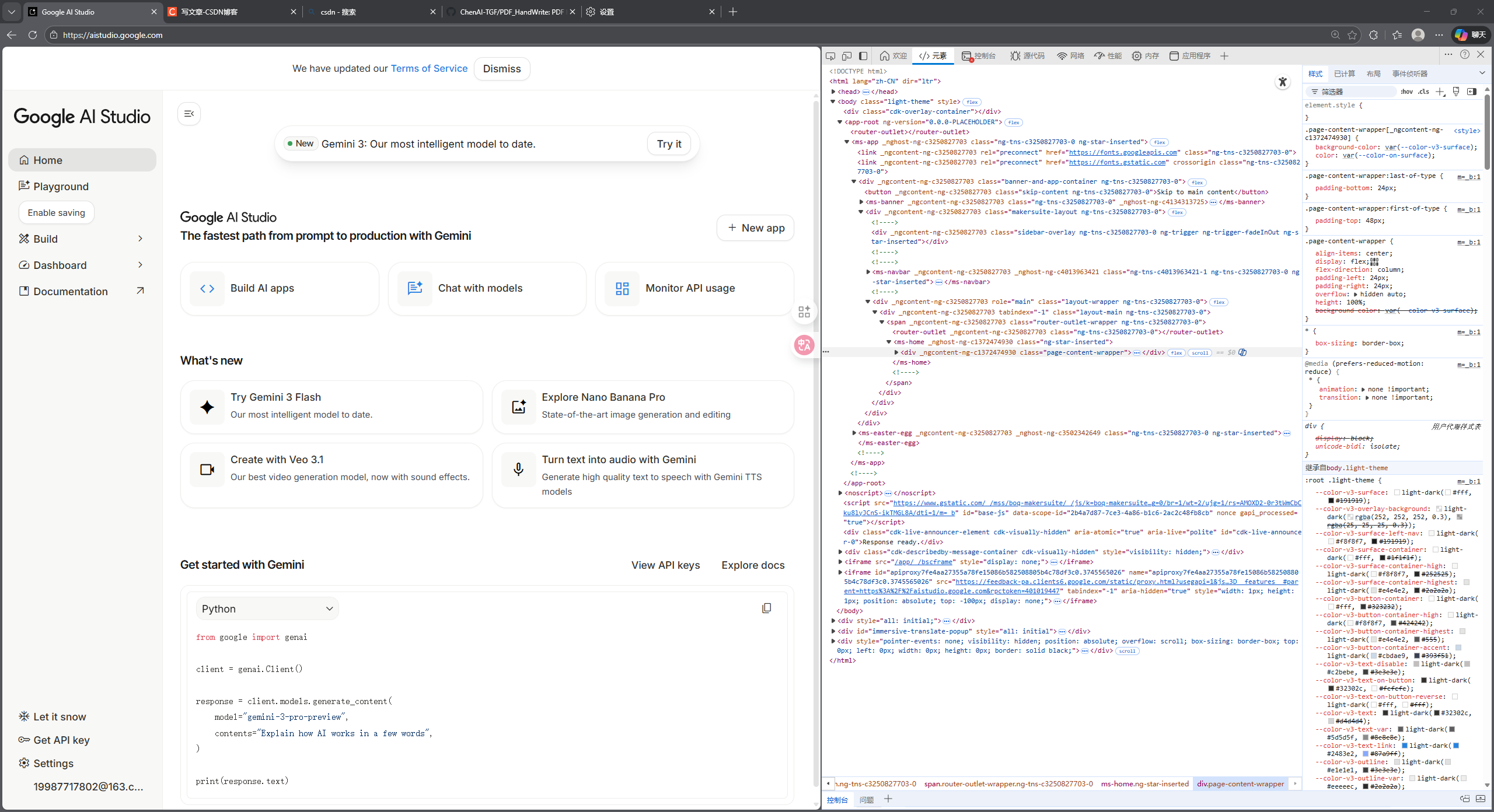Click the inspect element picker icon

tap(830, 56)
